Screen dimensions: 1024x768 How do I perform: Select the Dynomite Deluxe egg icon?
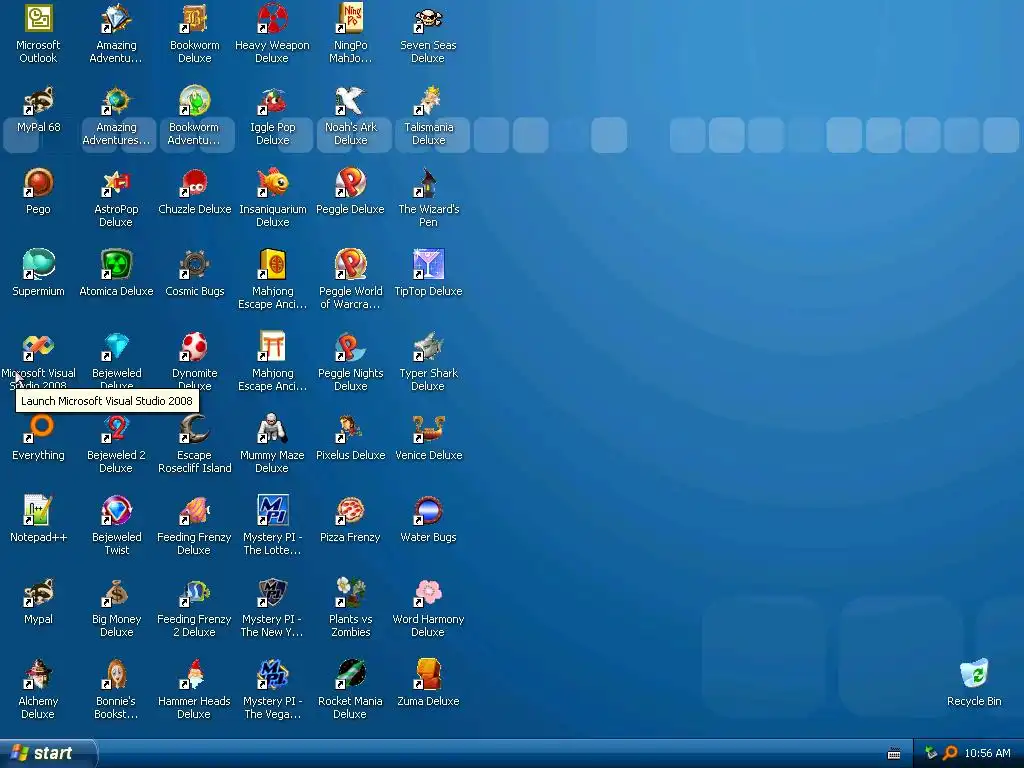click(x=195, y=347)
